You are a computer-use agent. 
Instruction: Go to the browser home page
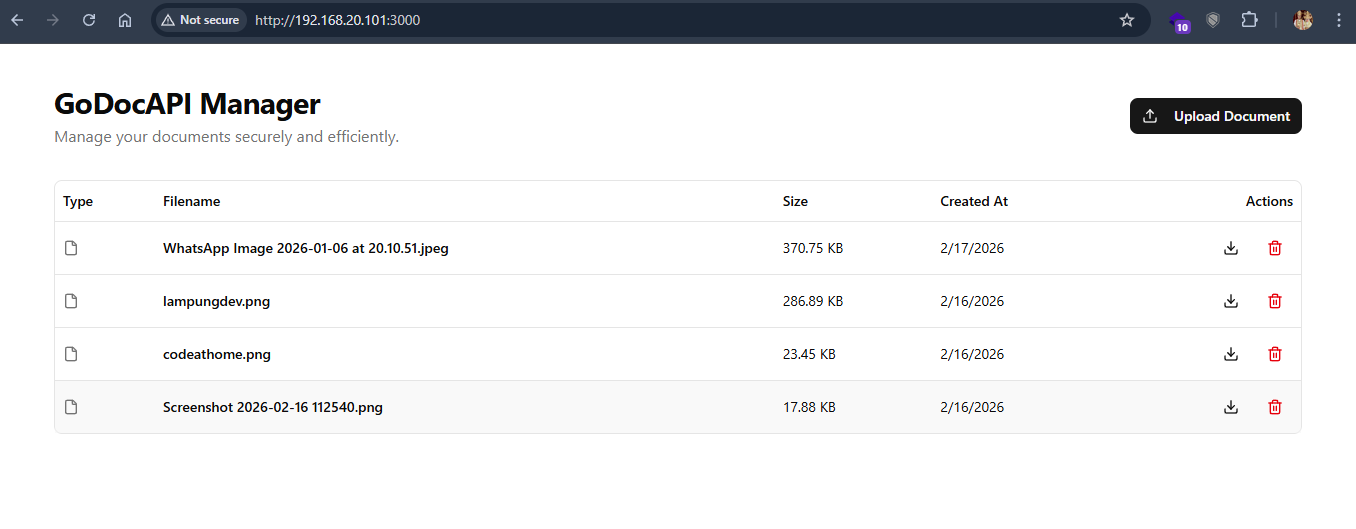point(125,20)
